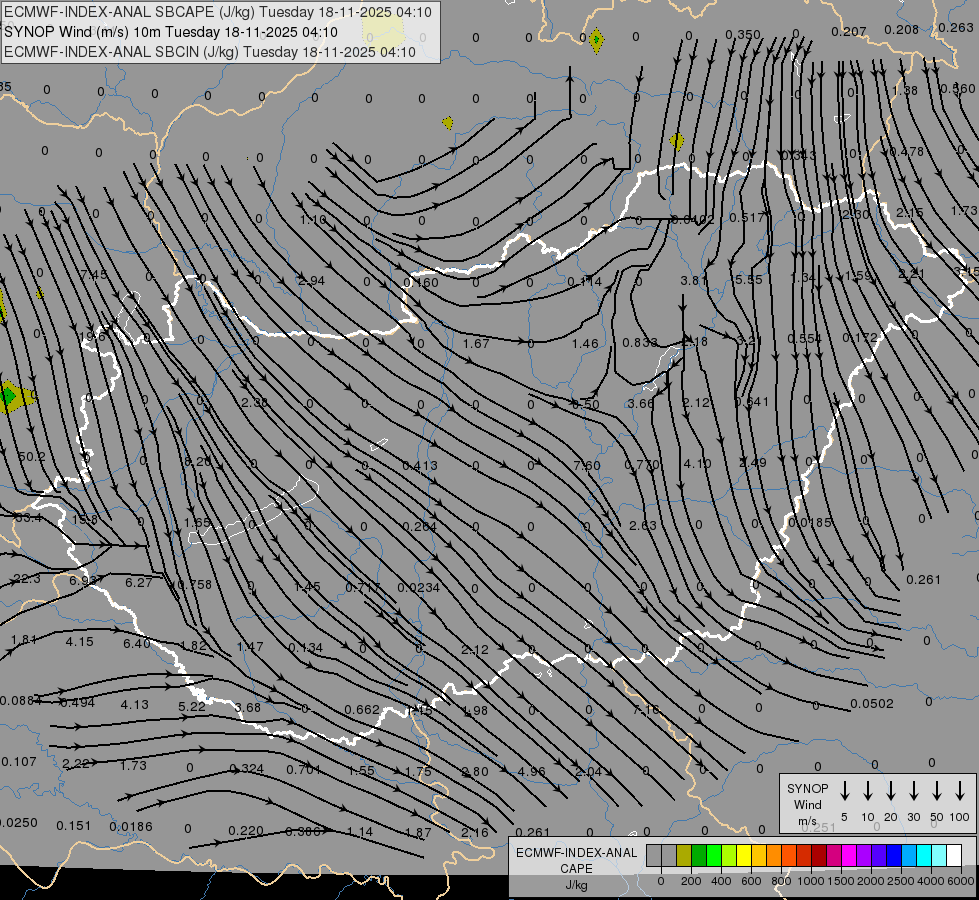Screen dimensions: 979x900
Task: Select the olive swatch in the CAPE legend
Action: [684, 855]
